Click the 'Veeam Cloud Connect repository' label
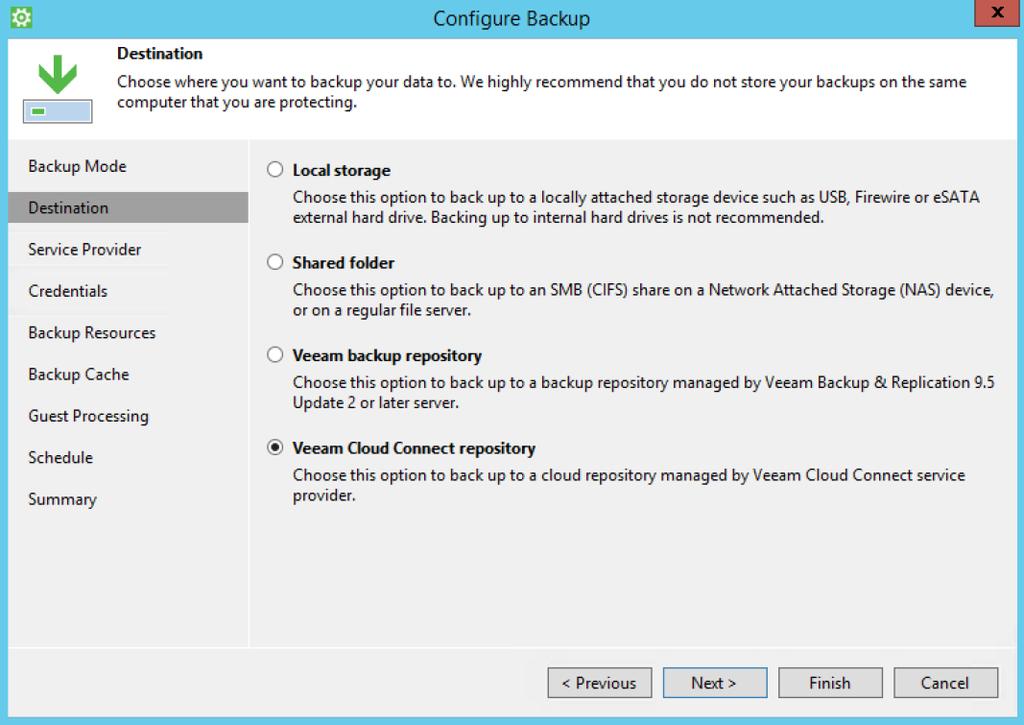 [x=413, y=448]
